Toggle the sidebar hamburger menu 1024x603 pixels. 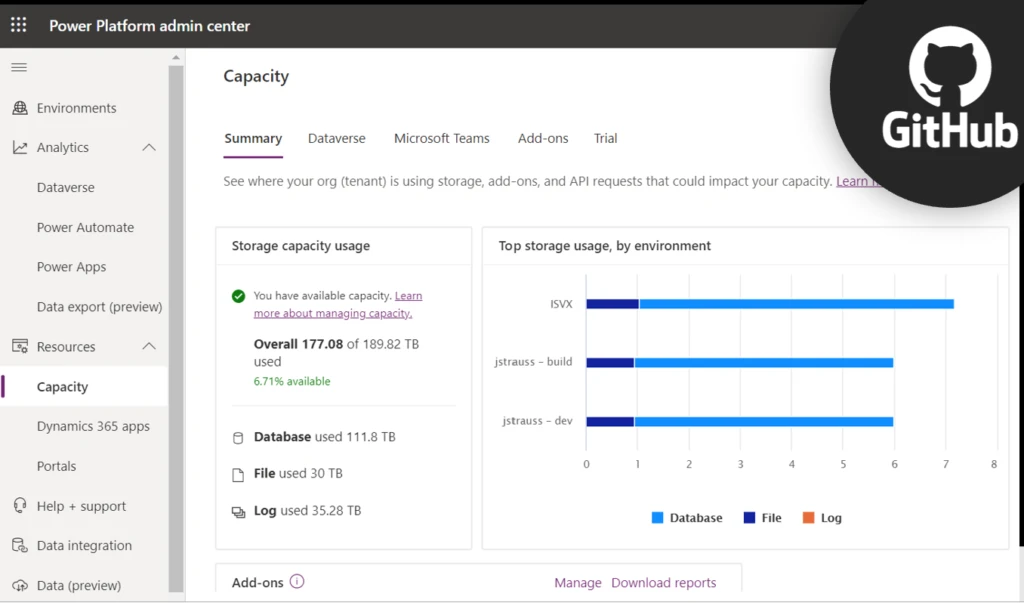point(18,67)
